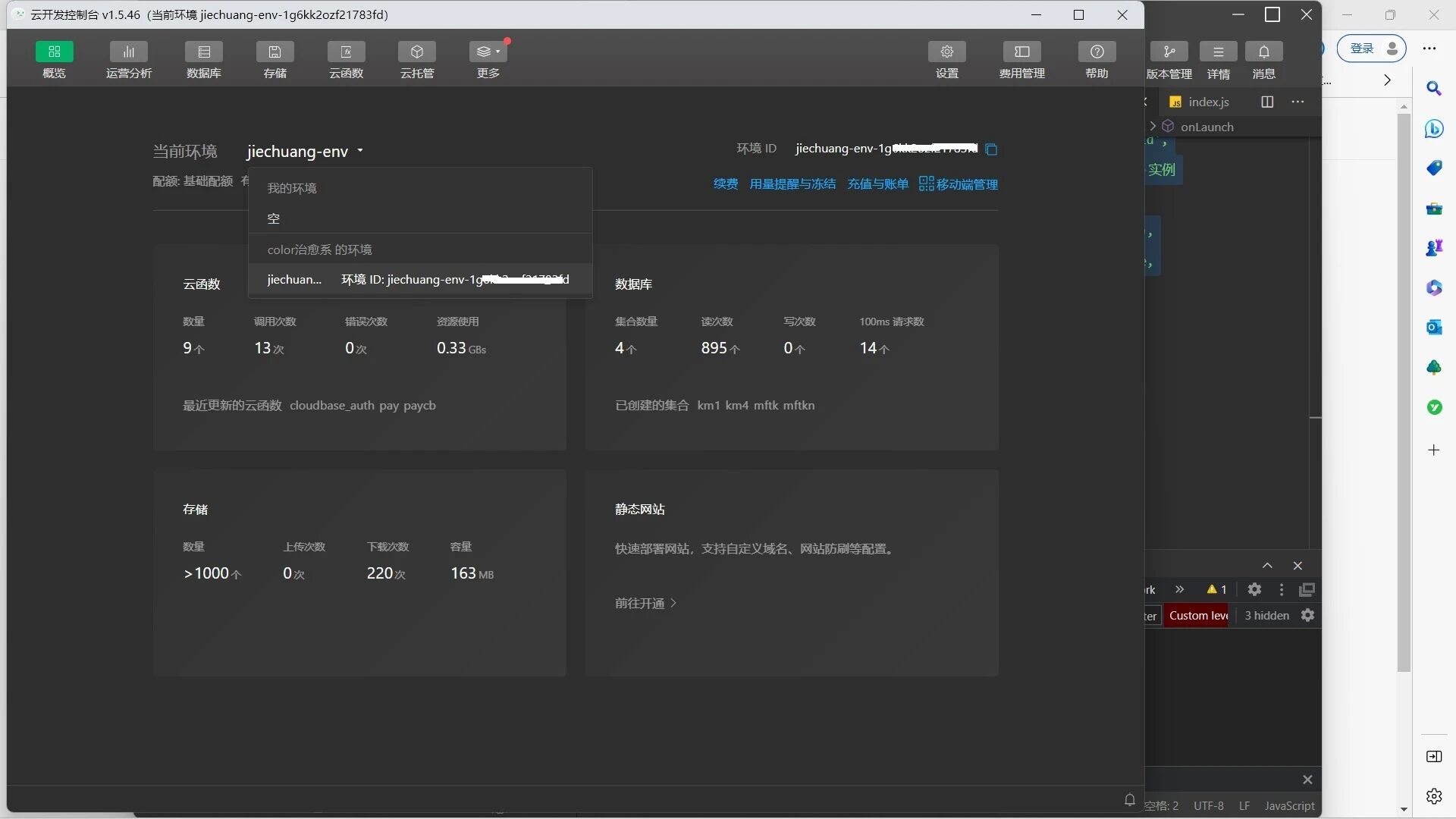Image resolution: width=1456 pixels, height=819 pixels.
Task: Open the 数据库 database section
Action: point(204,52)
